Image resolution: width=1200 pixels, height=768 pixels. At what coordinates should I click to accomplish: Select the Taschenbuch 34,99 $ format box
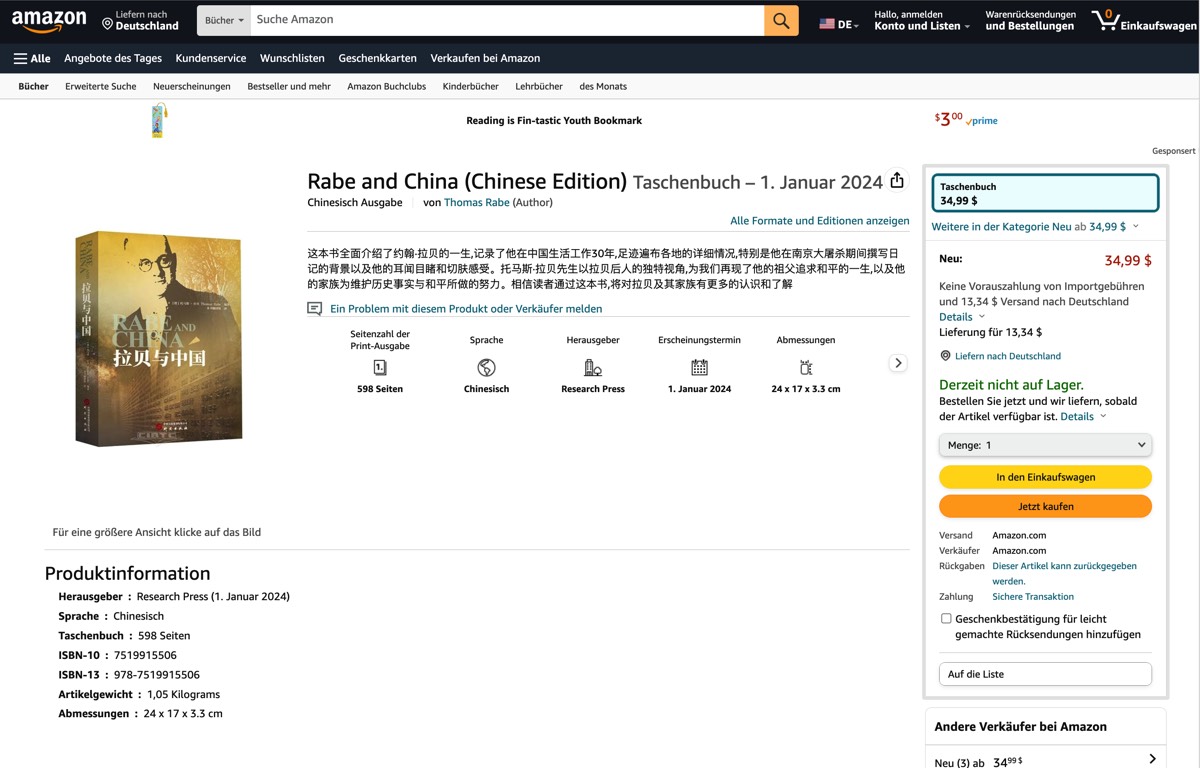[x=1045, y=193]
